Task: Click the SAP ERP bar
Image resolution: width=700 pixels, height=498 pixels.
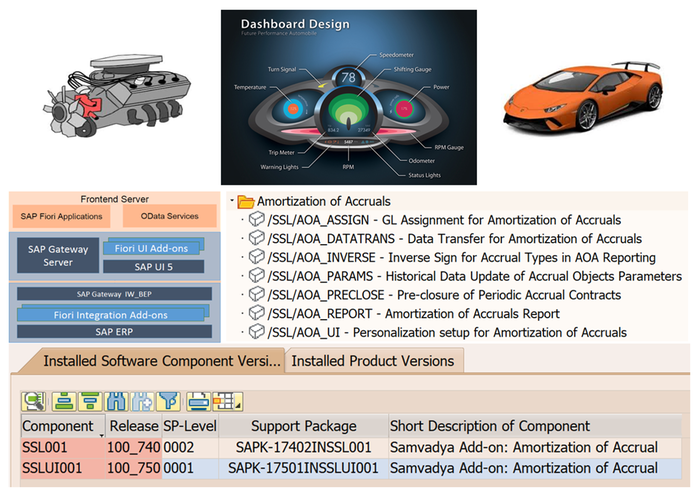Action: click(114, 332)
